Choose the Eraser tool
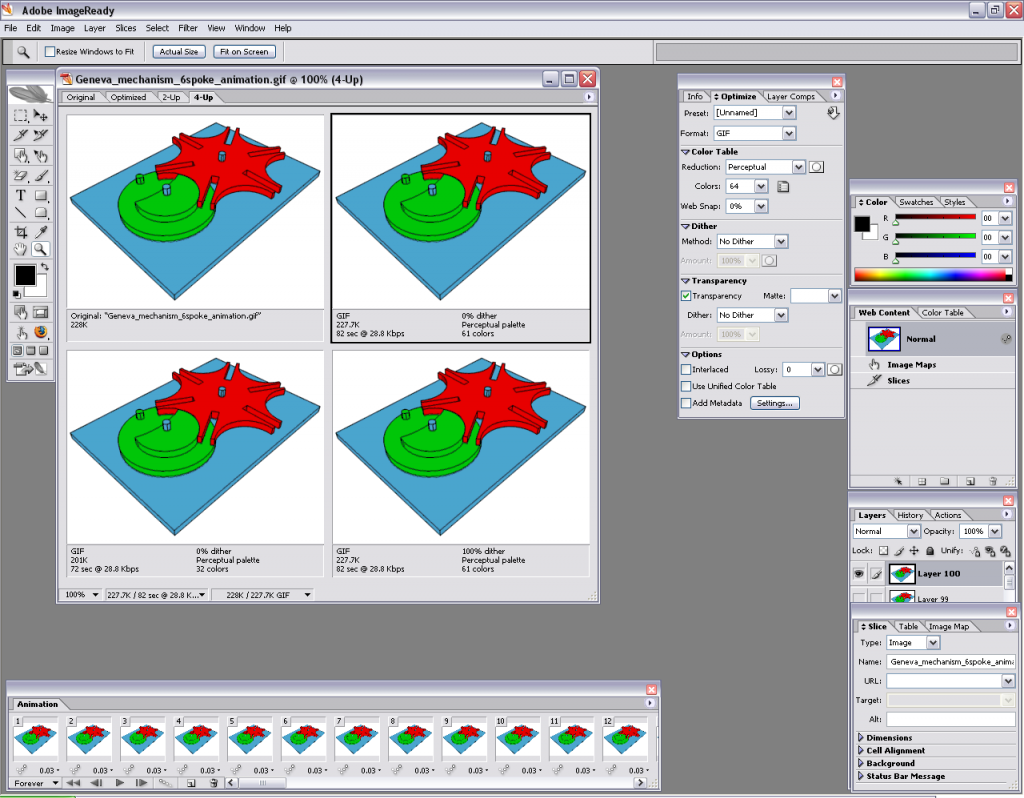The width and height of the screenshot is (1024, 798). coord(21,175)
